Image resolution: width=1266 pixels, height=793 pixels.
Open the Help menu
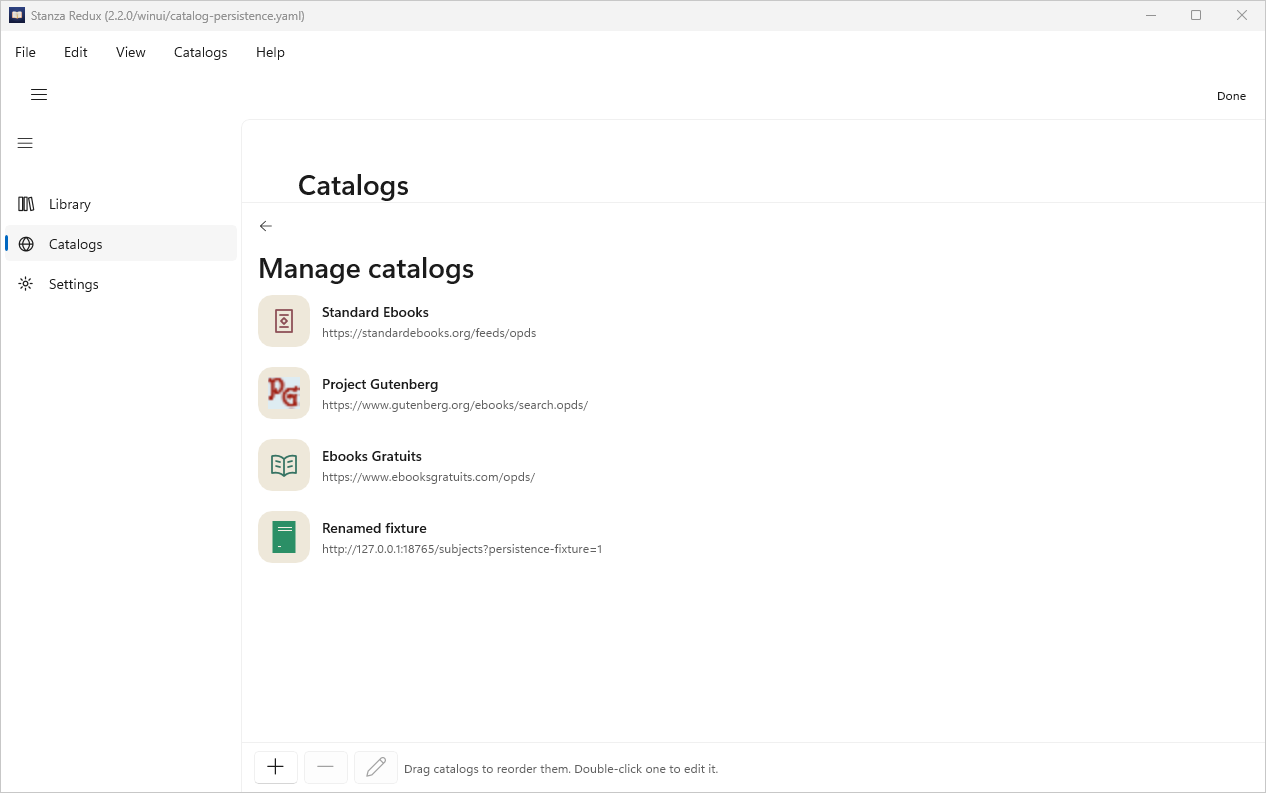pos(270,52)
